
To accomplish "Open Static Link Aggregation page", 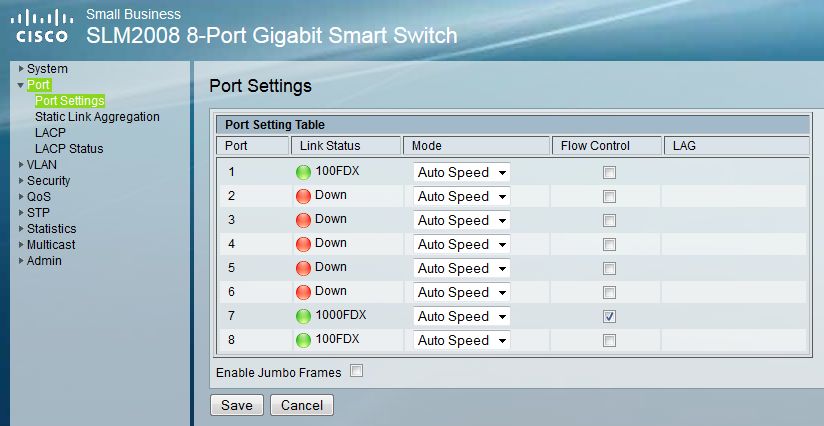I will tap(97, 117).
